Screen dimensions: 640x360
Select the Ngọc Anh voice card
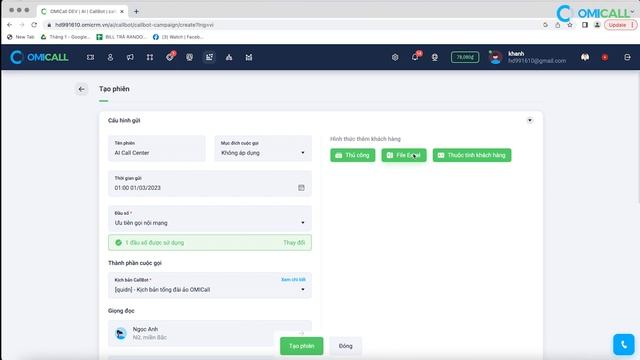[x=210, y=333]
